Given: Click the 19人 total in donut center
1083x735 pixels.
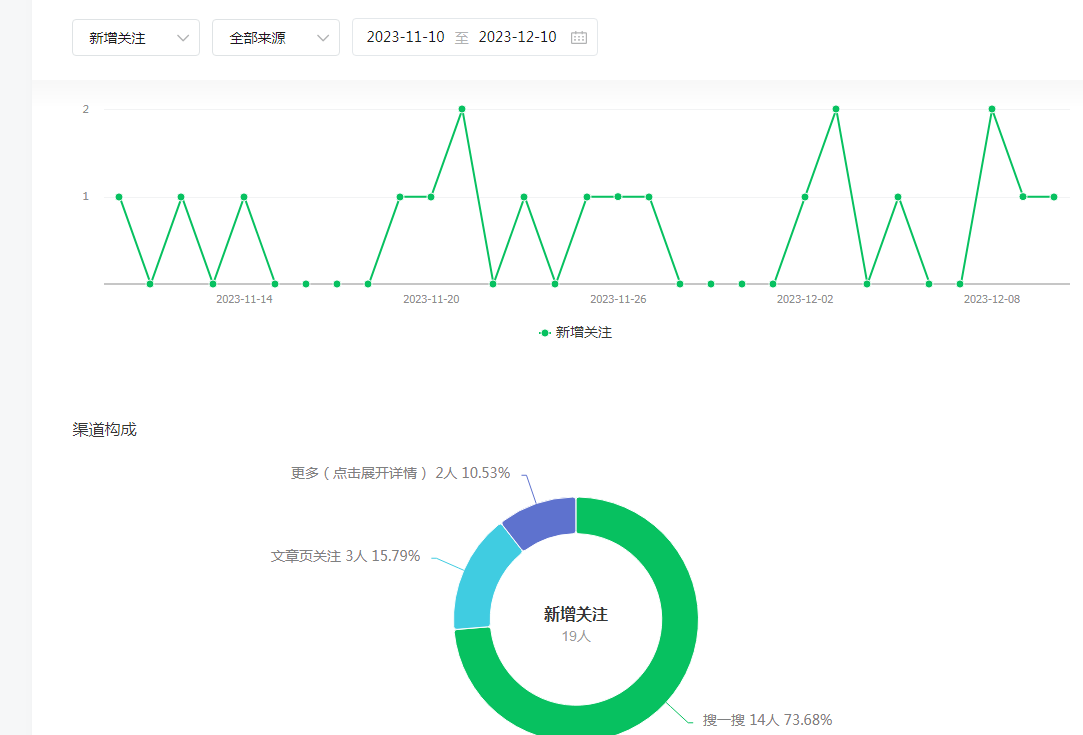Looking at the screenshot, I should pos(576,636).
